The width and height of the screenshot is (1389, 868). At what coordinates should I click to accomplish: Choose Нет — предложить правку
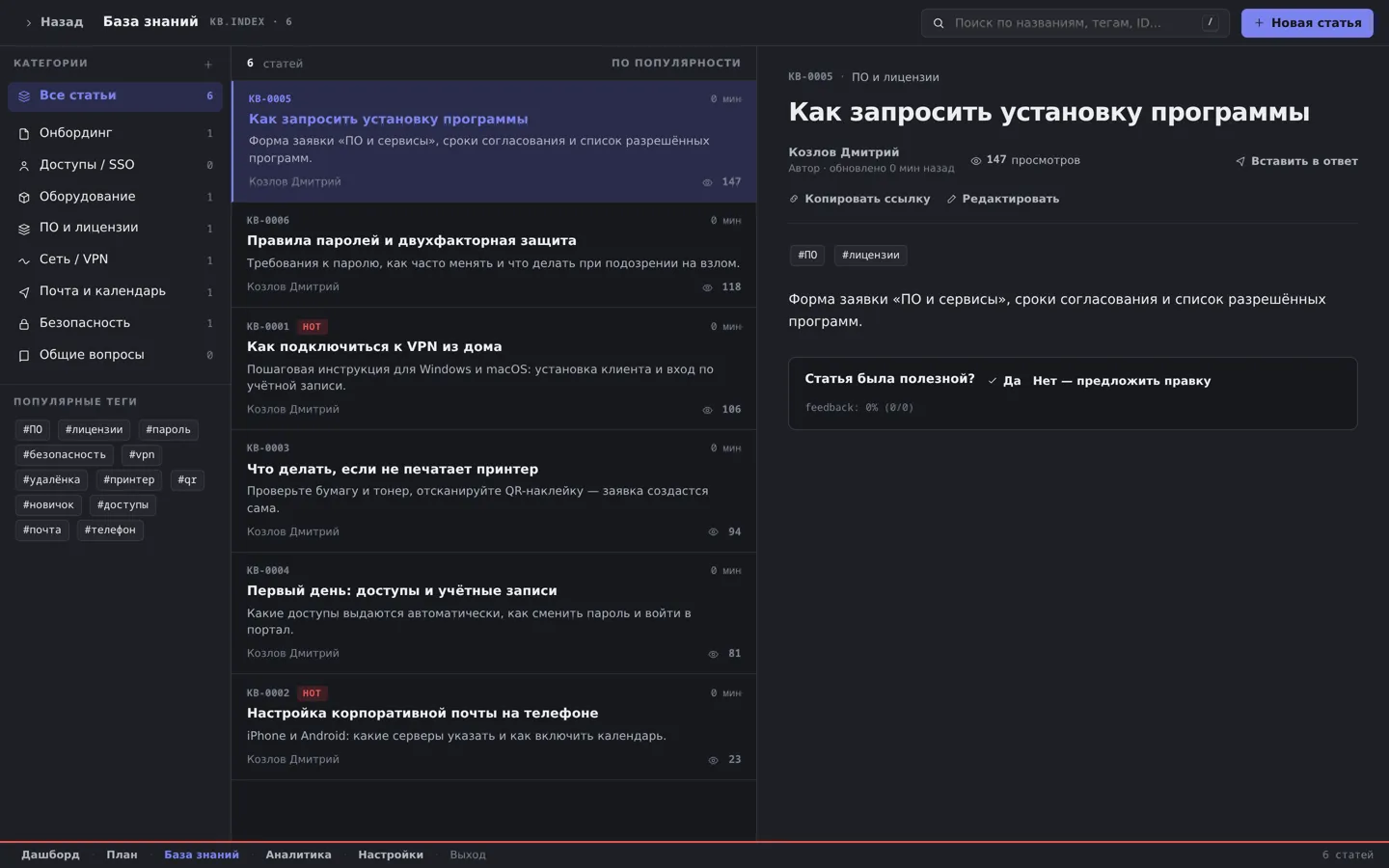click(x=1122, y=381)
